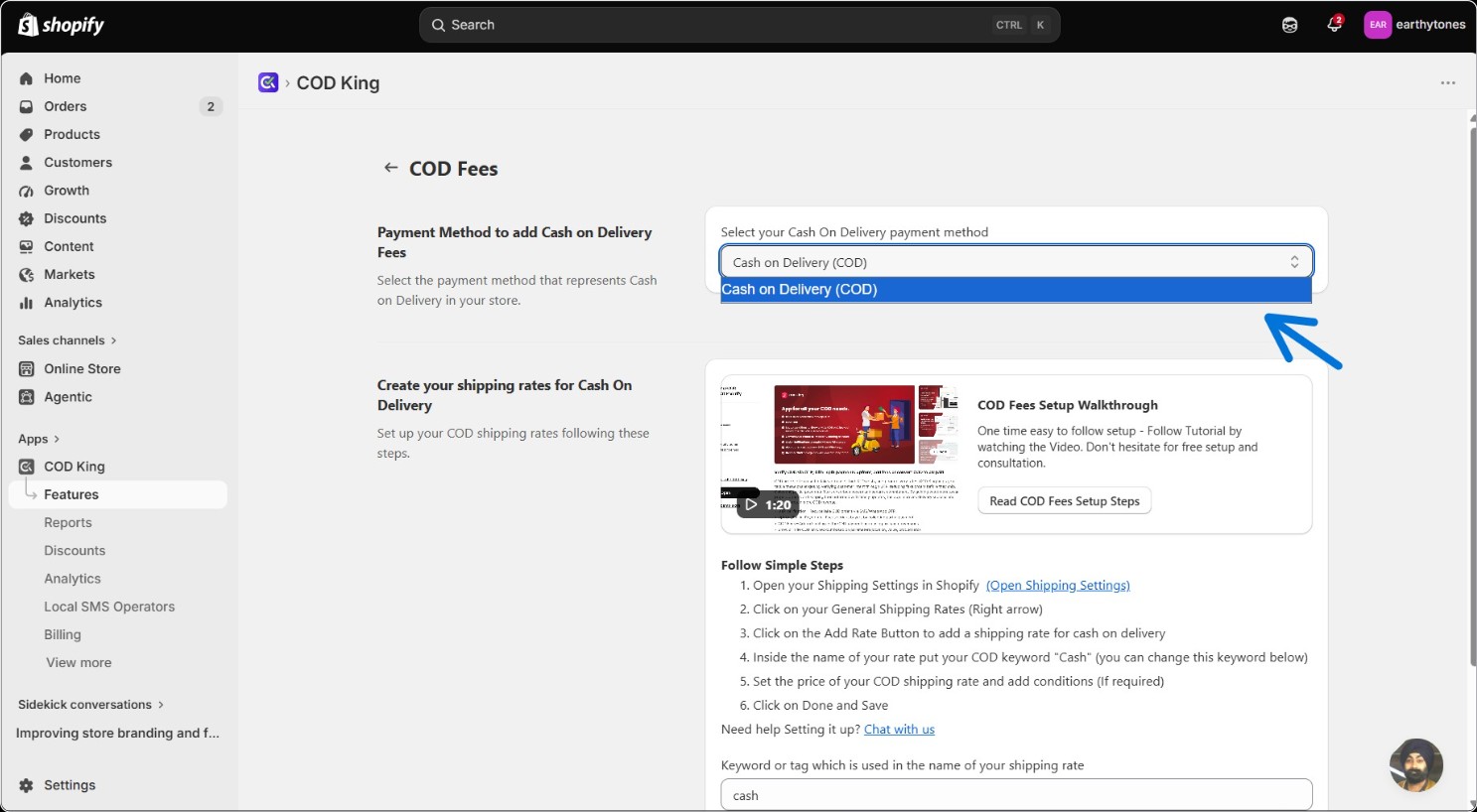The image size is (1477, 812).
Task: Click the Online Store storefront icon
Action: [x=26, y=368]
